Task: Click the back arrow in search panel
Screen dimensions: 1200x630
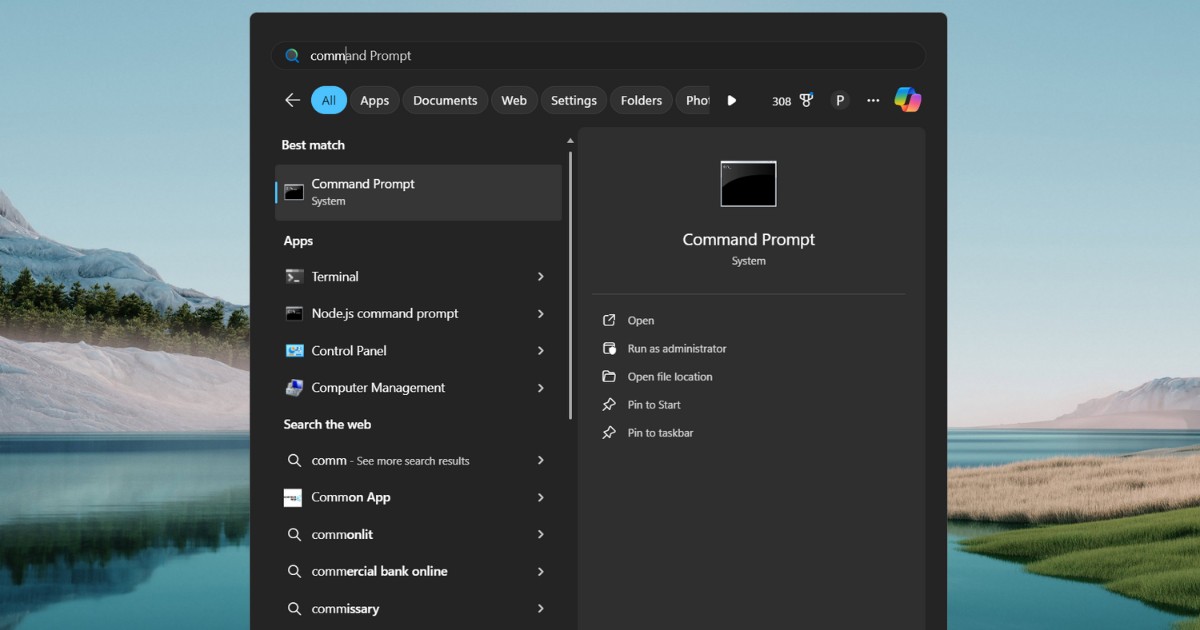Action: pos(292,100)
